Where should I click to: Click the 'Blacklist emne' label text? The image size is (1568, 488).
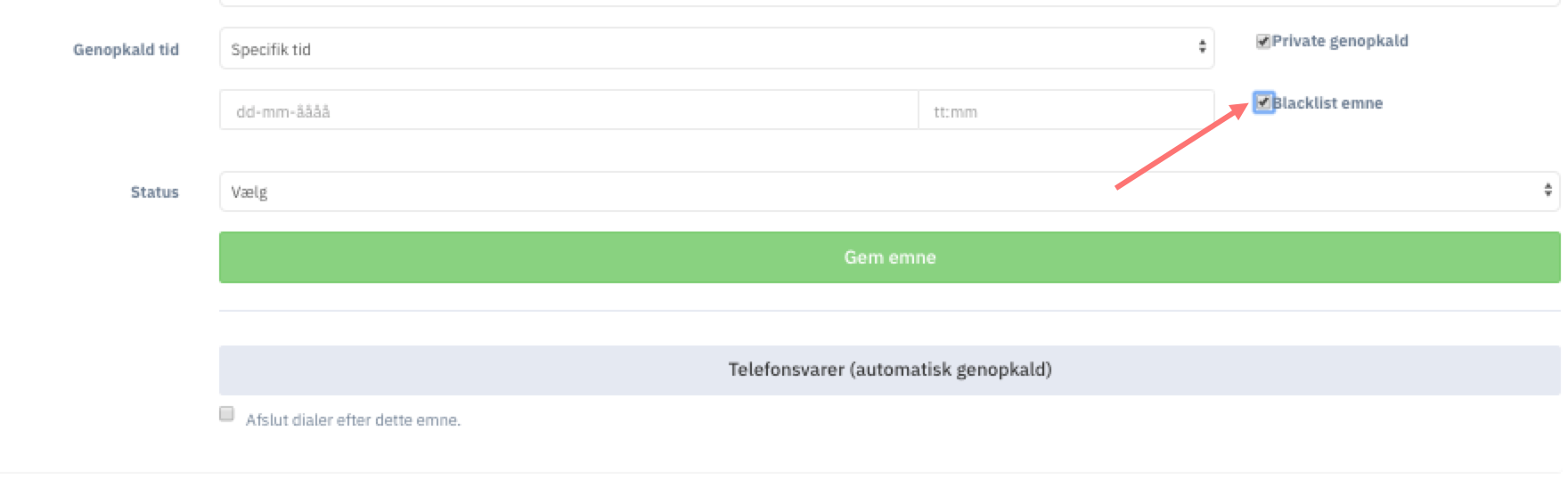(1327, 103)
